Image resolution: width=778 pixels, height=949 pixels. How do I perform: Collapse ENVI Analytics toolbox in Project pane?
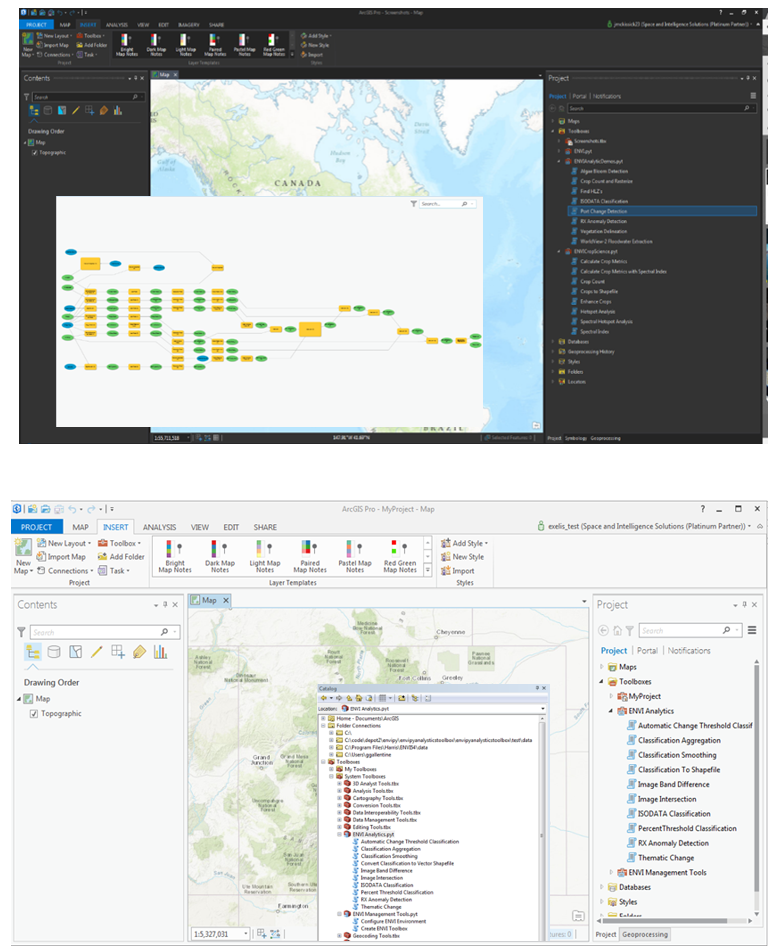(610, 711)
